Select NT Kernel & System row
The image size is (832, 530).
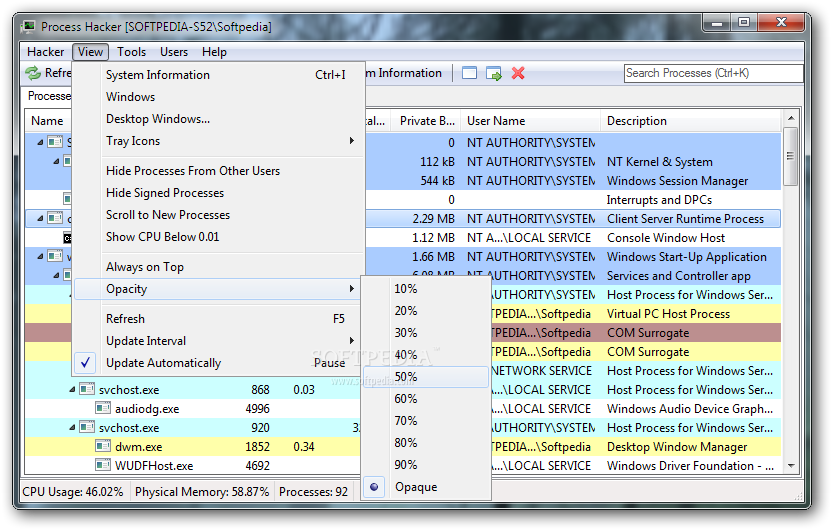pyautogui.click(x=573, y=162)
